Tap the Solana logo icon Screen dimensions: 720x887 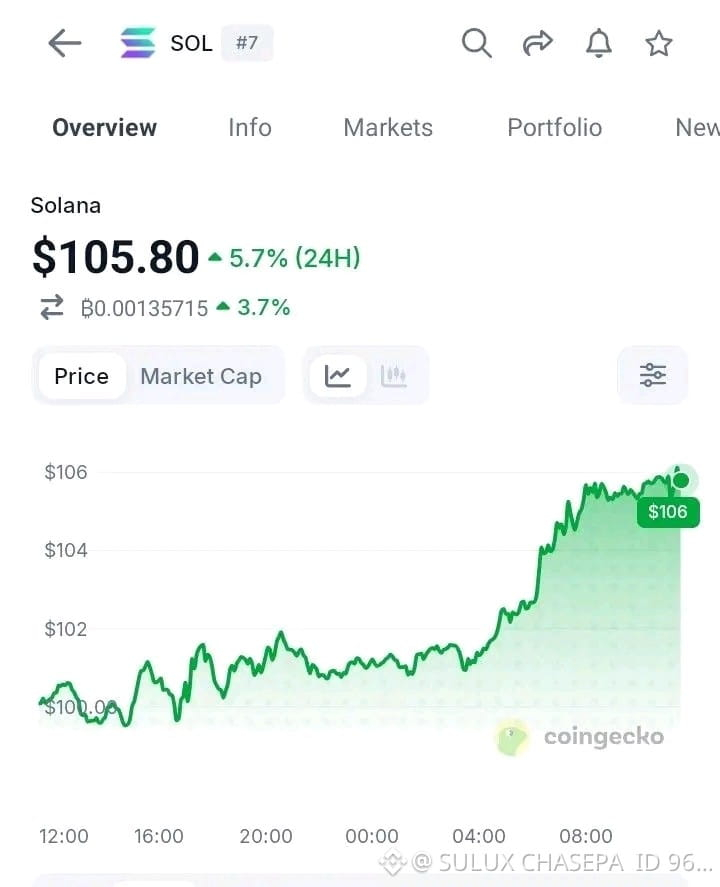(138, 43)
